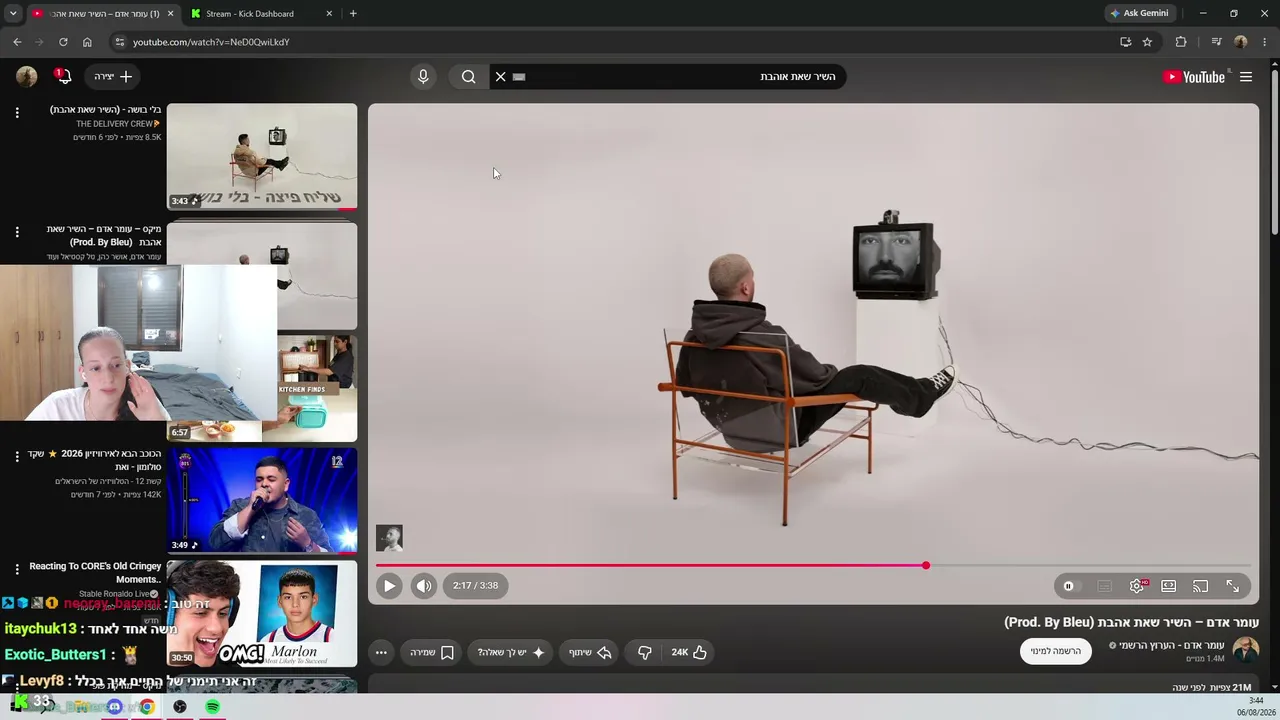The width and height of the screenshot is (1280, 720).
Task: Bookmark this page with the star
Action: click(1147, 42)
